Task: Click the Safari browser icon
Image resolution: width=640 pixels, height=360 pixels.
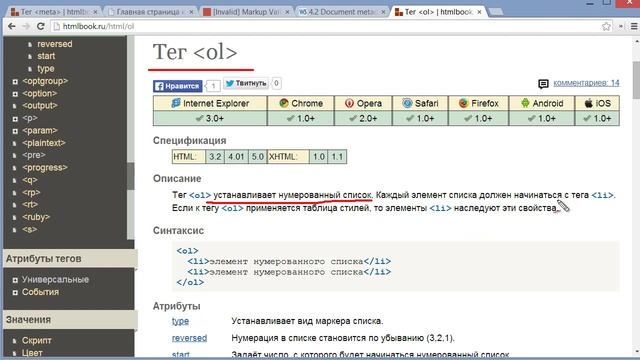Action: 407,103
